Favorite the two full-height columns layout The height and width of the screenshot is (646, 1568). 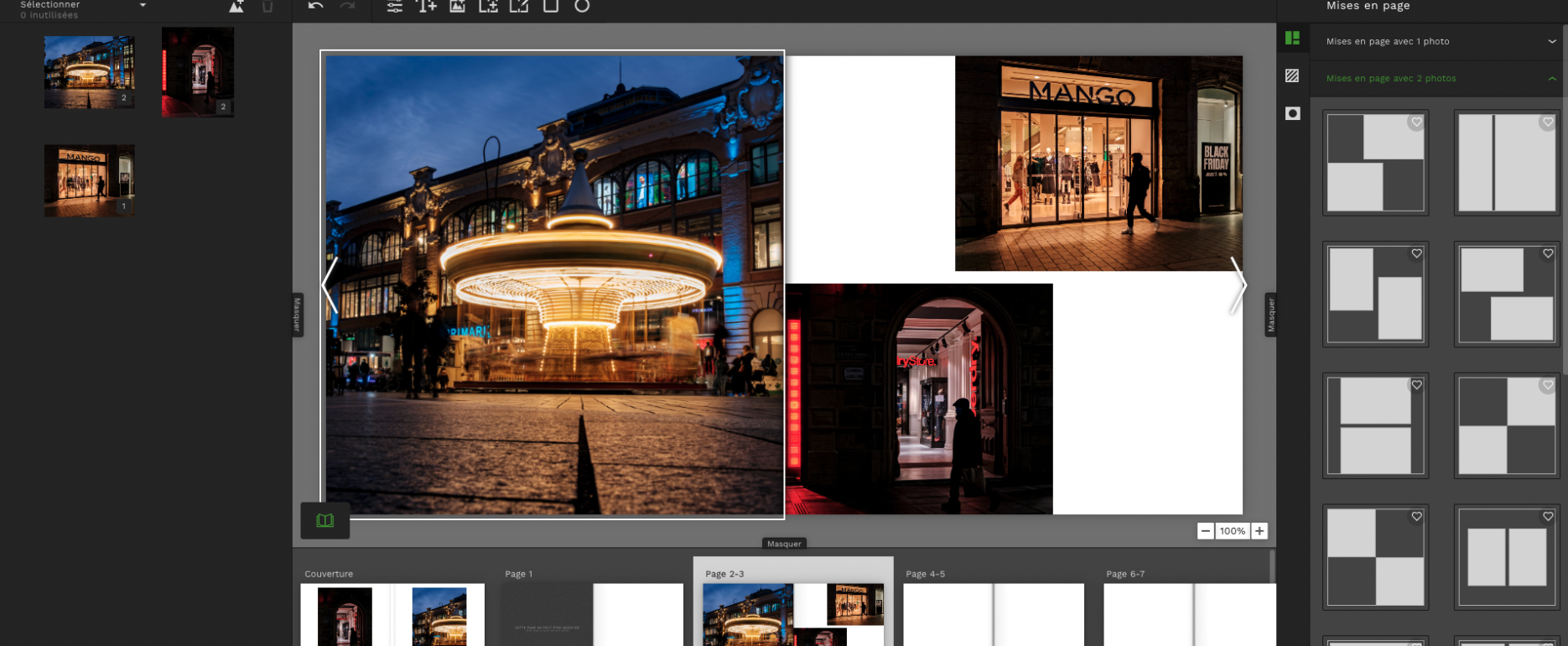1548,122
